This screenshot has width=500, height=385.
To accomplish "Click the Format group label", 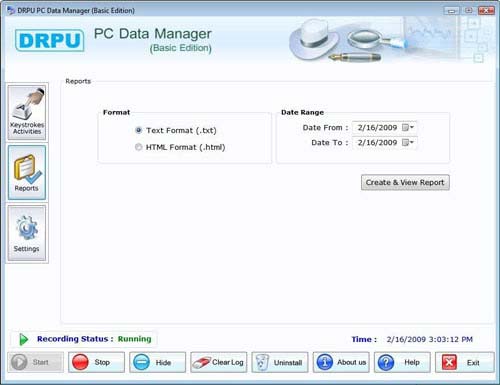I will point(116,112).
